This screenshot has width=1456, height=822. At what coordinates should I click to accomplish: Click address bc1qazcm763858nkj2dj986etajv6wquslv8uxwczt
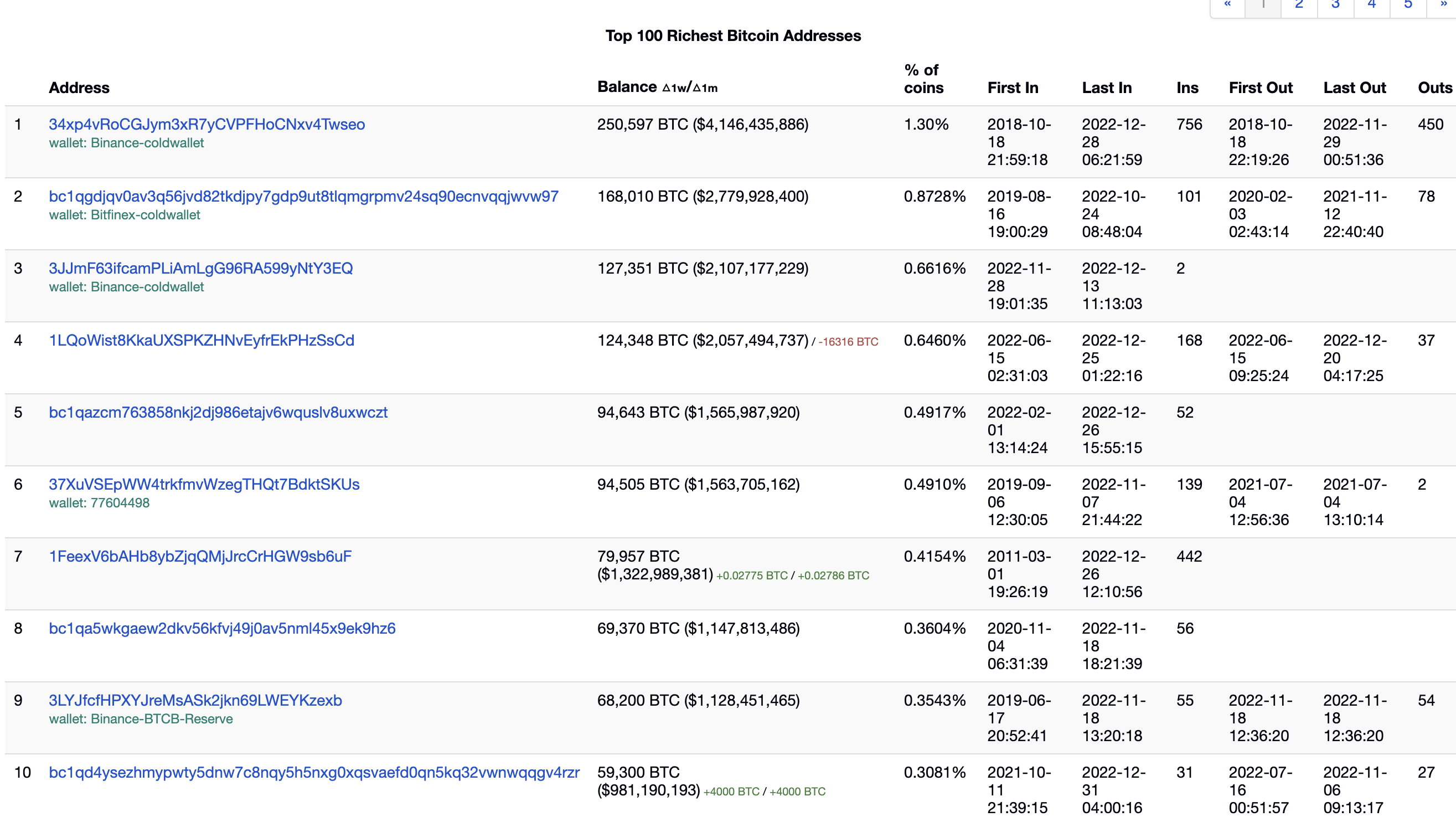pyautogui.click(x=218, y=412)
